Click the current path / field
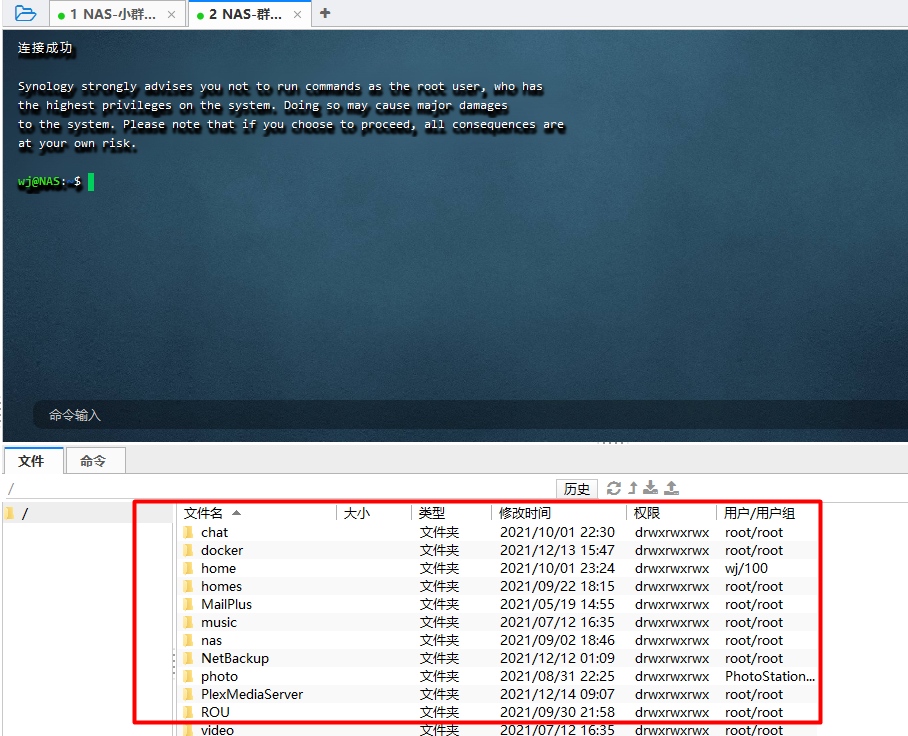Viewport: 908px width, 736px height. pos(278,489)
